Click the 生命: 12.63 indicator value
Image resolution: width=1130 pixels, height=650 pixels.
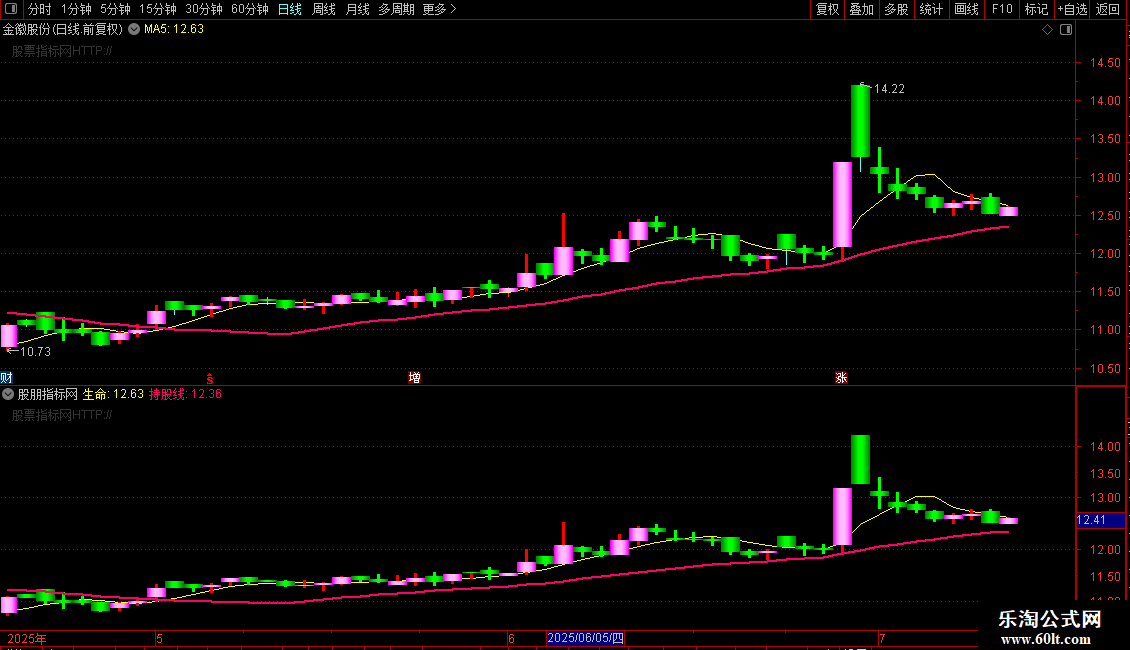[113, 394]
